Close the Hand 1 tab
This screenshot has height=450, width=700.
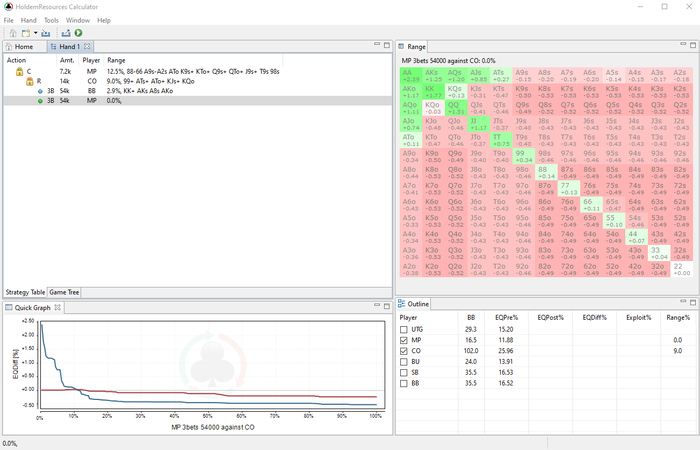[x=87, y=46]
